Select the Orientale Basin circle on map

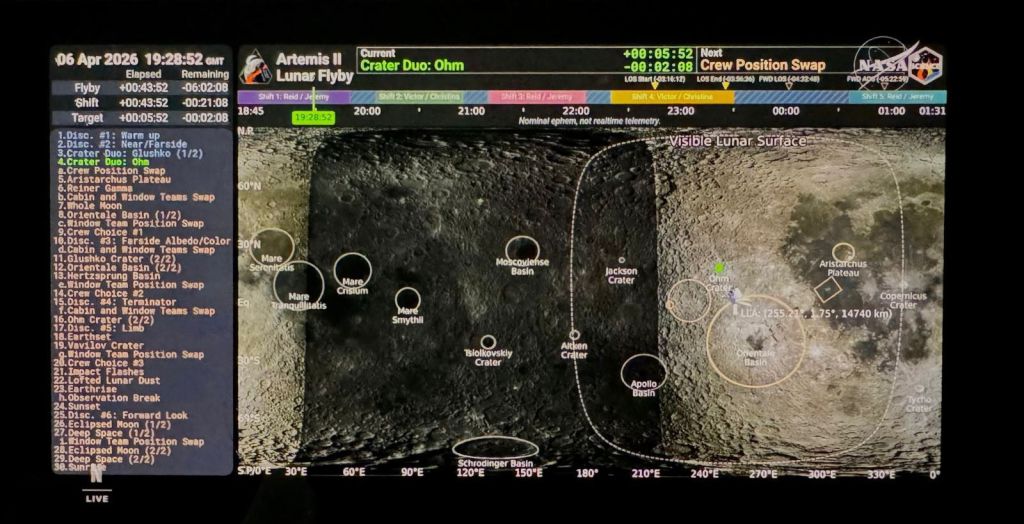click(x=756, y=340)
